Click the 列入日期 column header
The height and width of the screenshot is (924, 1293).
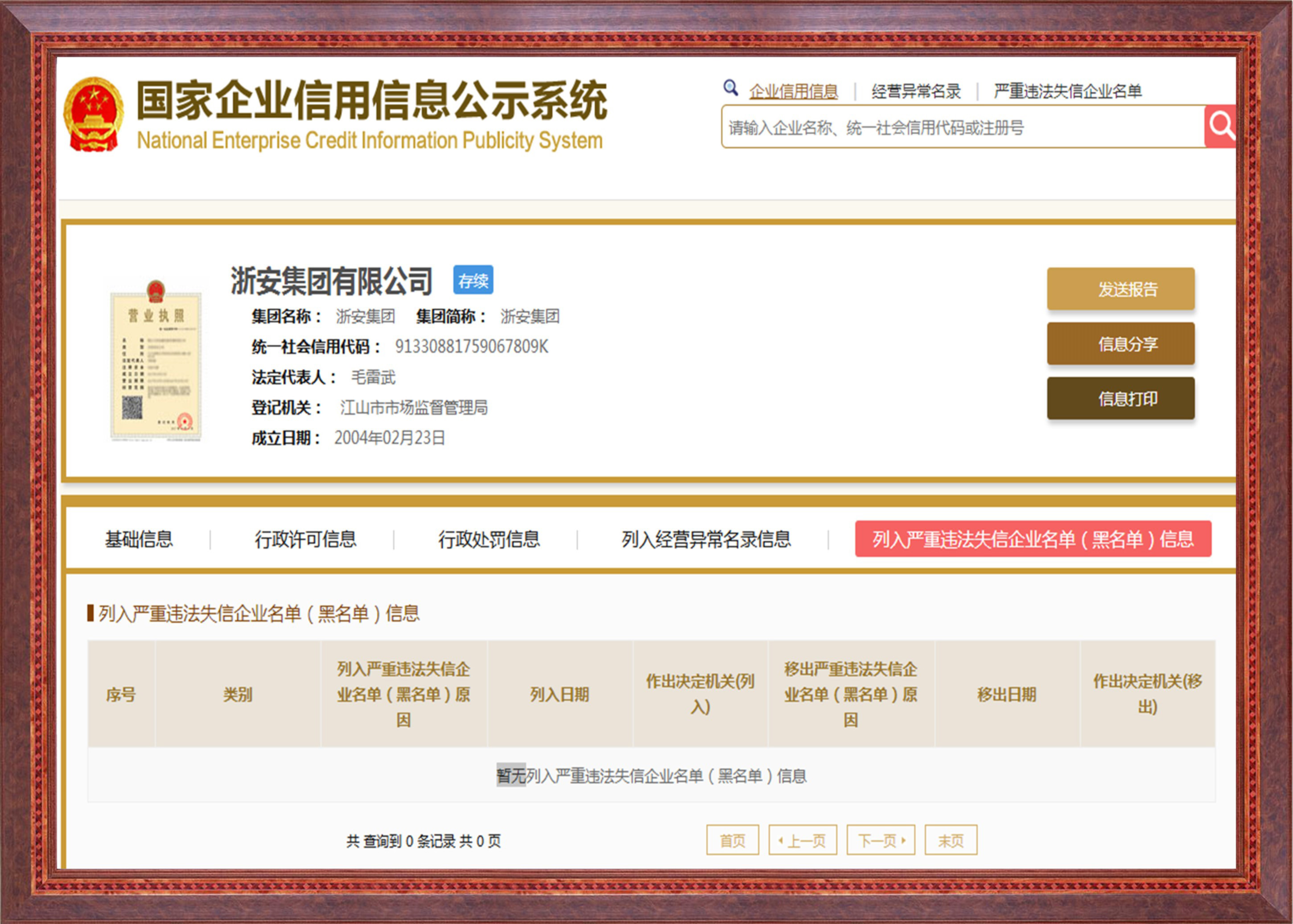[560, 694]
